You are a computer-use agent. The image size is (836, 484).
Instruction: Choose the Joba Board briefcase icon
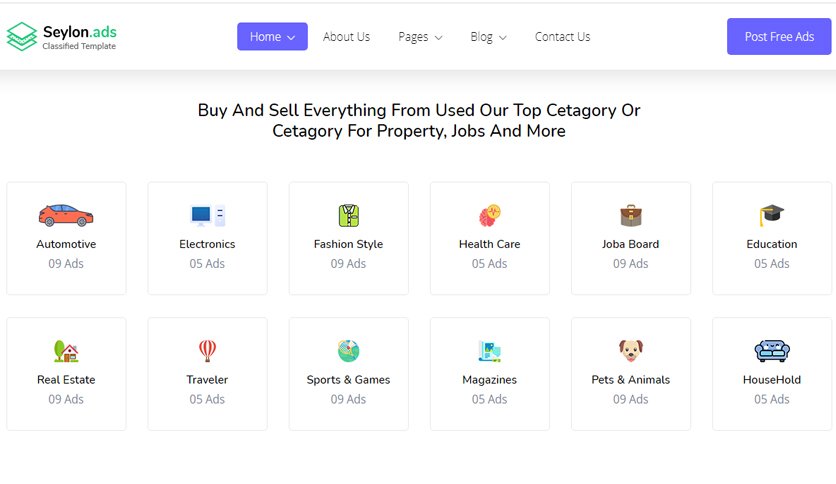pyautogui.click(x=631, y=215)
